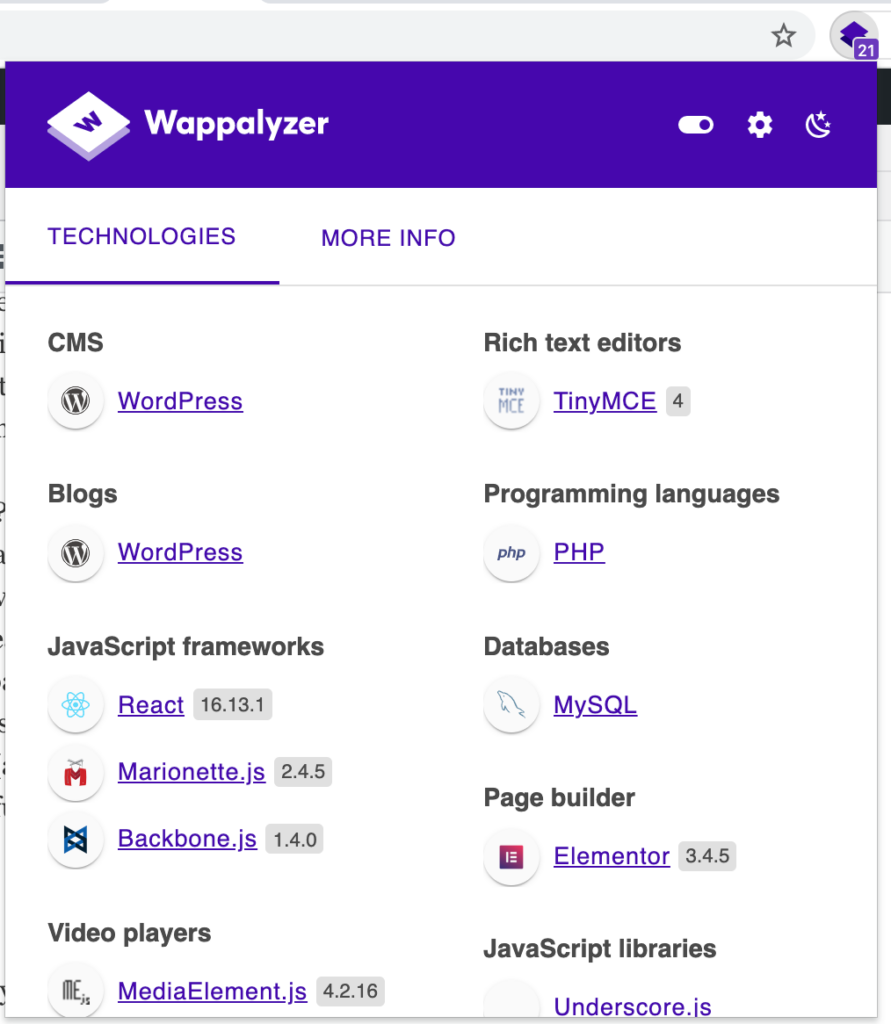891x1024 pixels.
Task: Open the Elementor link
Action: coord(611,856)
